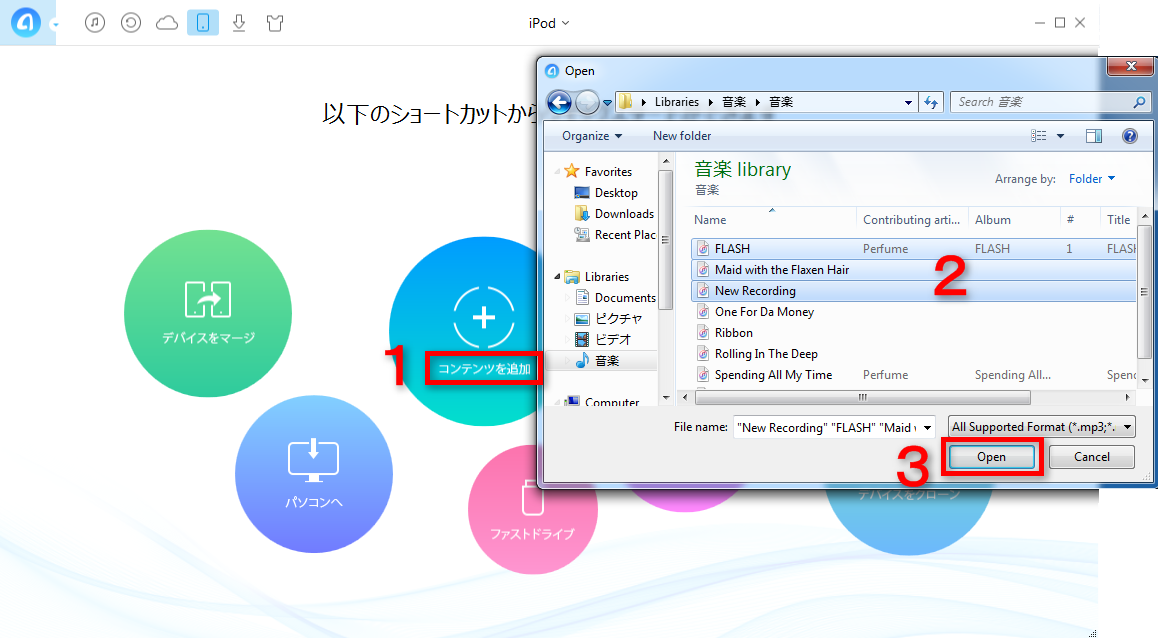Open dialog help icon
The image size is (1158, 638).
(1129, 136)
